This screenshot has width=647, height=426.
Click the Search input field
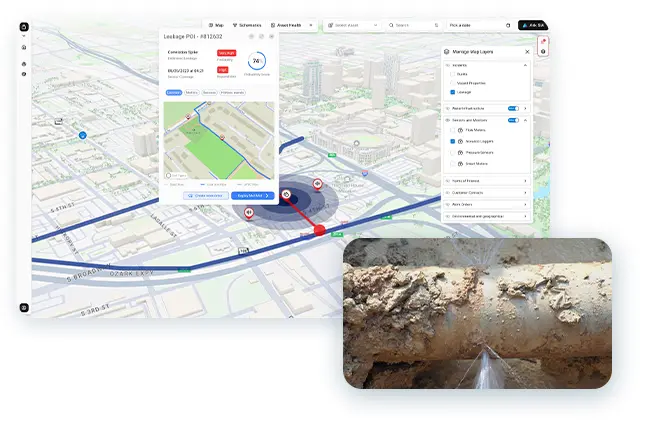[414, 25]
